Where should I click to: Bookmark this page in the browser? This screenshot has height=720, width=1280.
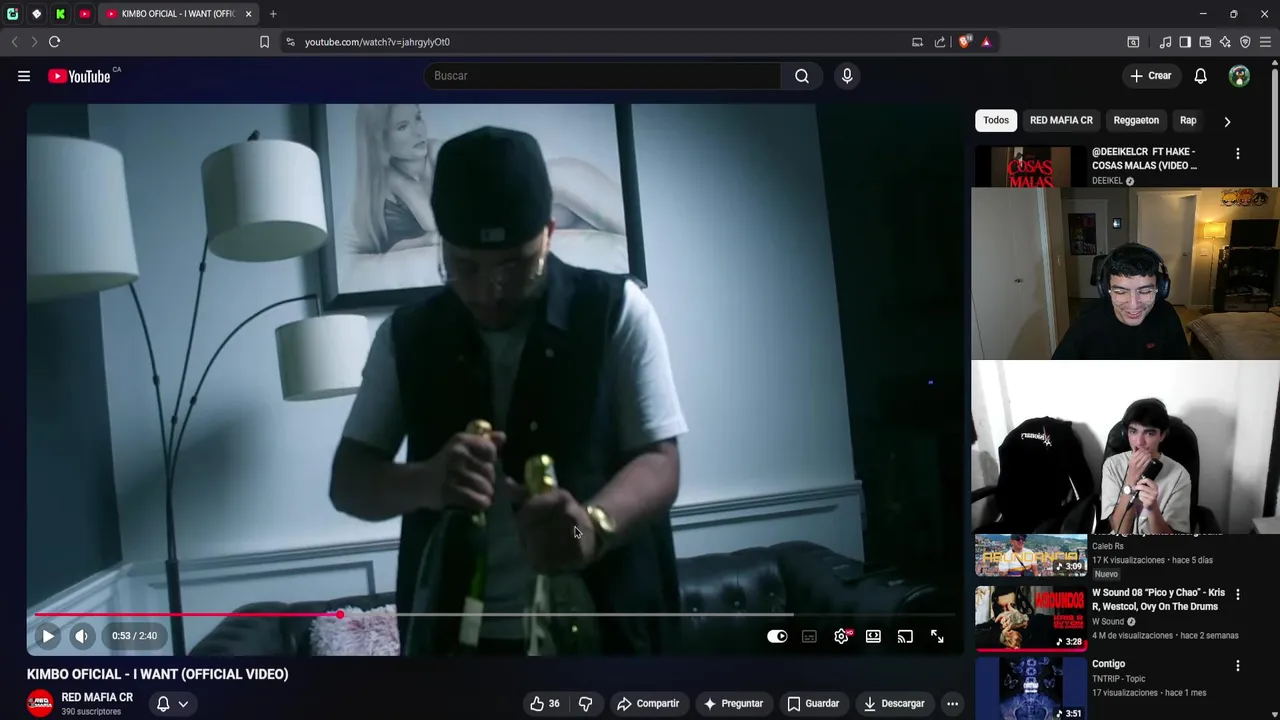pos(264,42)
